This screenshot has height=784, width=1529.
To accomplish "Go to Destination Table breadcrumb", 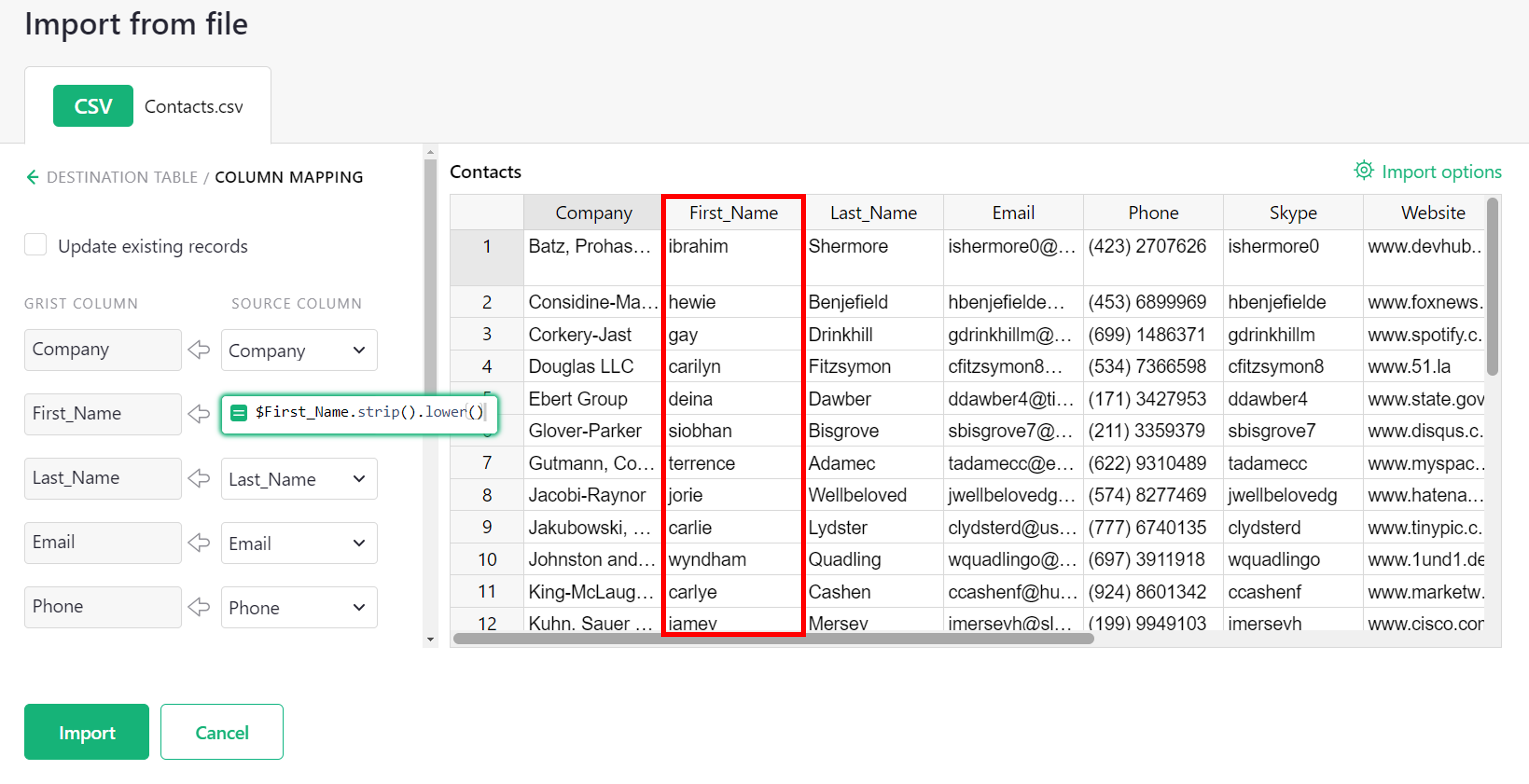I will [x=122, y=177].
